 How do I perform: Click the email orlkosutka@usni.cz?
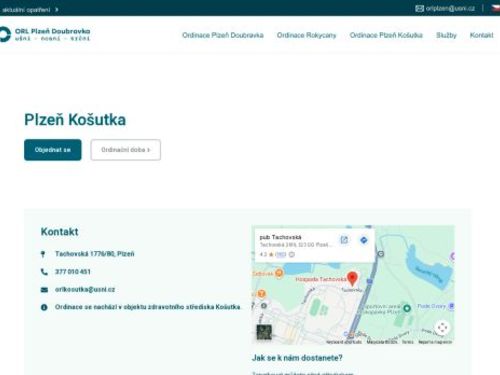[x=85, y=290]
